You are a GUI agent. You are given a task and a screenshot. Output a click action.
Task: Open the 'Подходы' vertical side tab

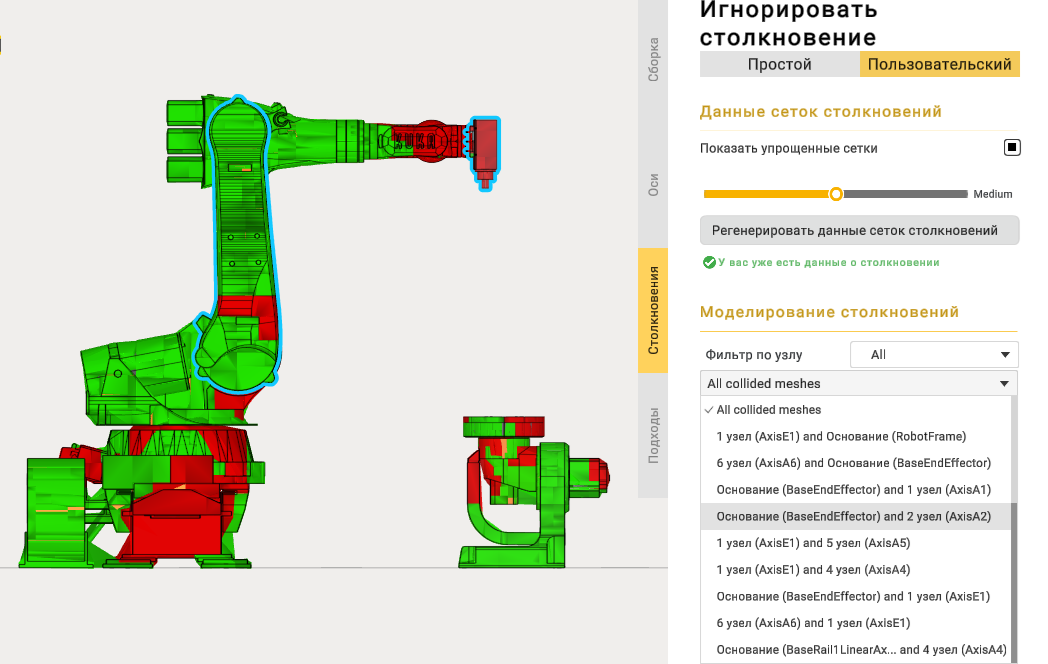coord(653,435)
